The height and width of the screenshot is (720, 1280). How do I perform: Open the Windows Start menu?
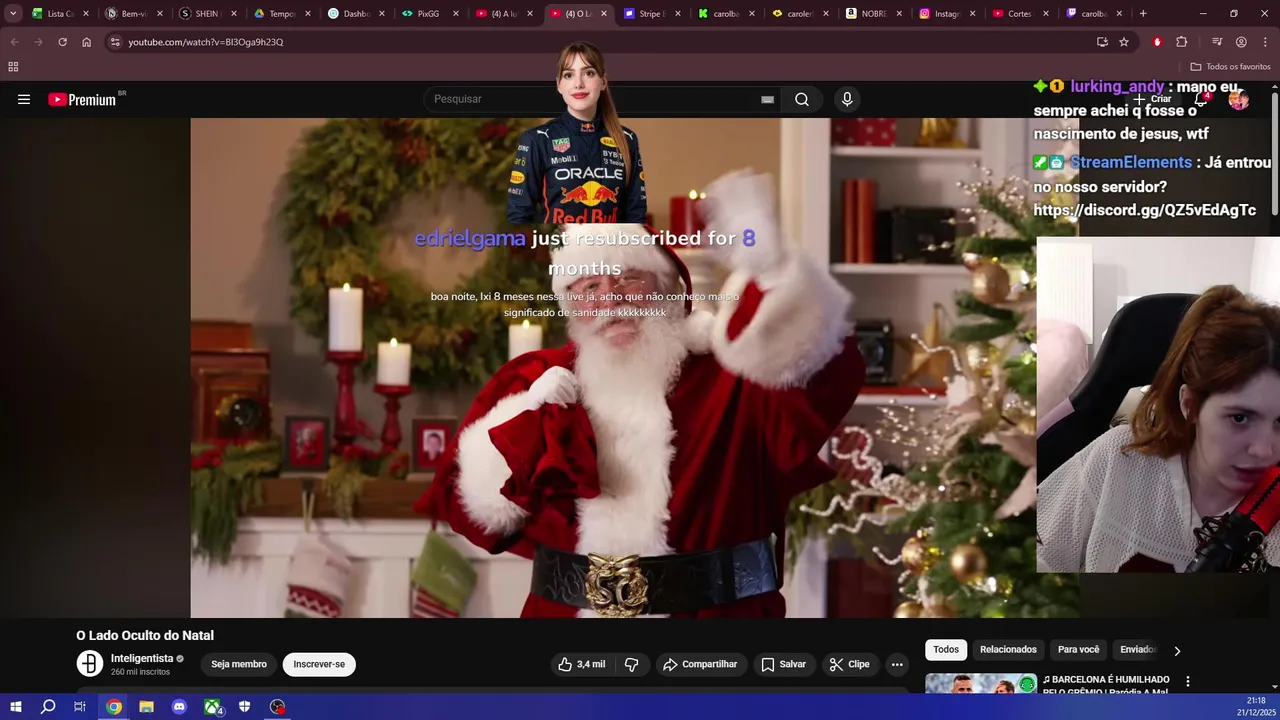coord(15,707)
